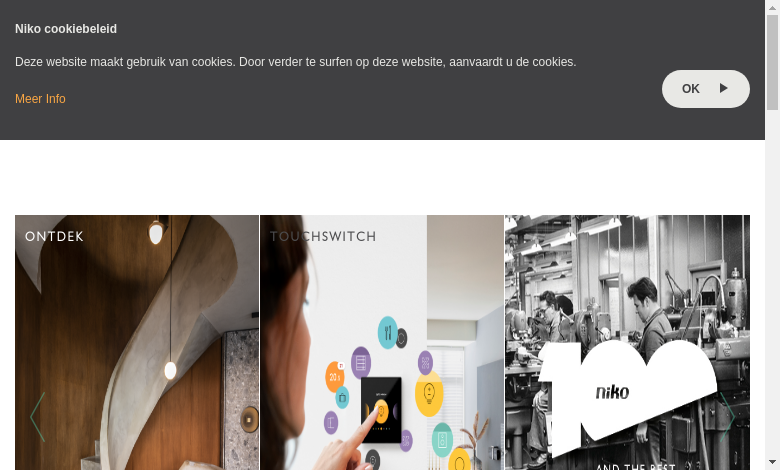Image resolution: width=780 pixels, height=470 pixels.
Task: Click the purple blinds icon
Action: click(x=361, y=363)
